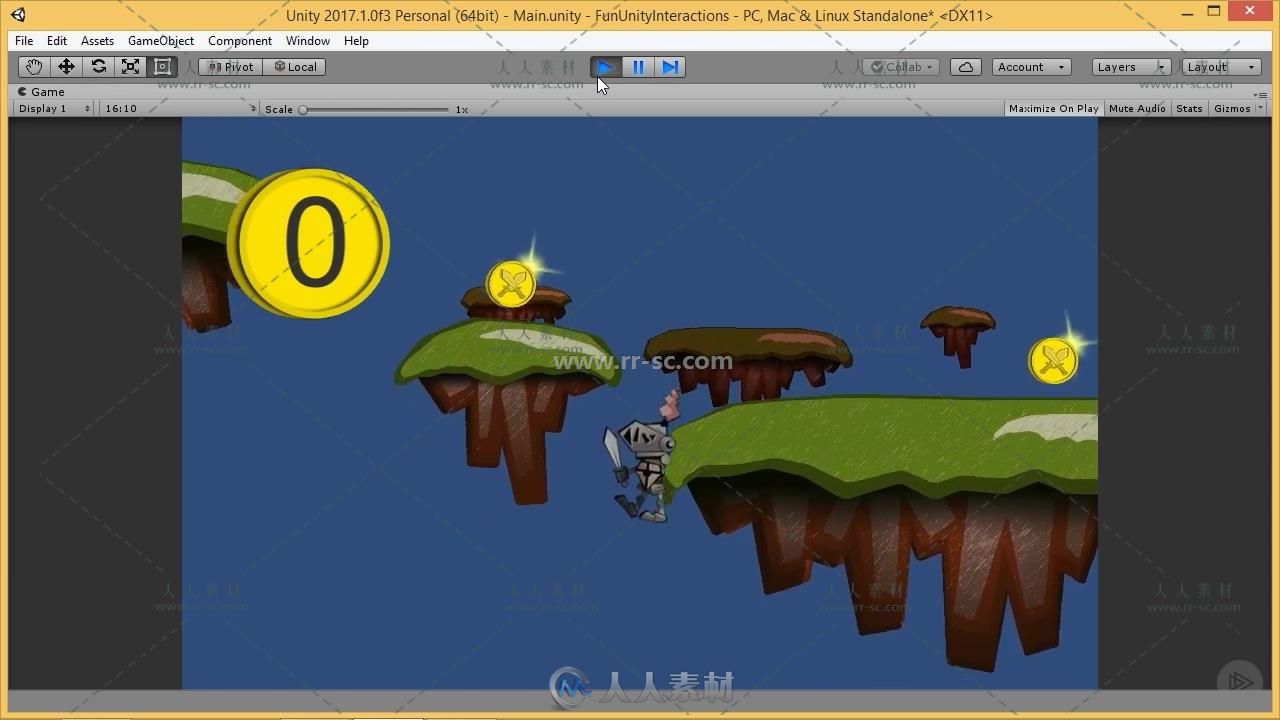Screen dimensions: 1280x720
Task: Toggle the Pivot handle position button
Action: click(x=230, y=67)
